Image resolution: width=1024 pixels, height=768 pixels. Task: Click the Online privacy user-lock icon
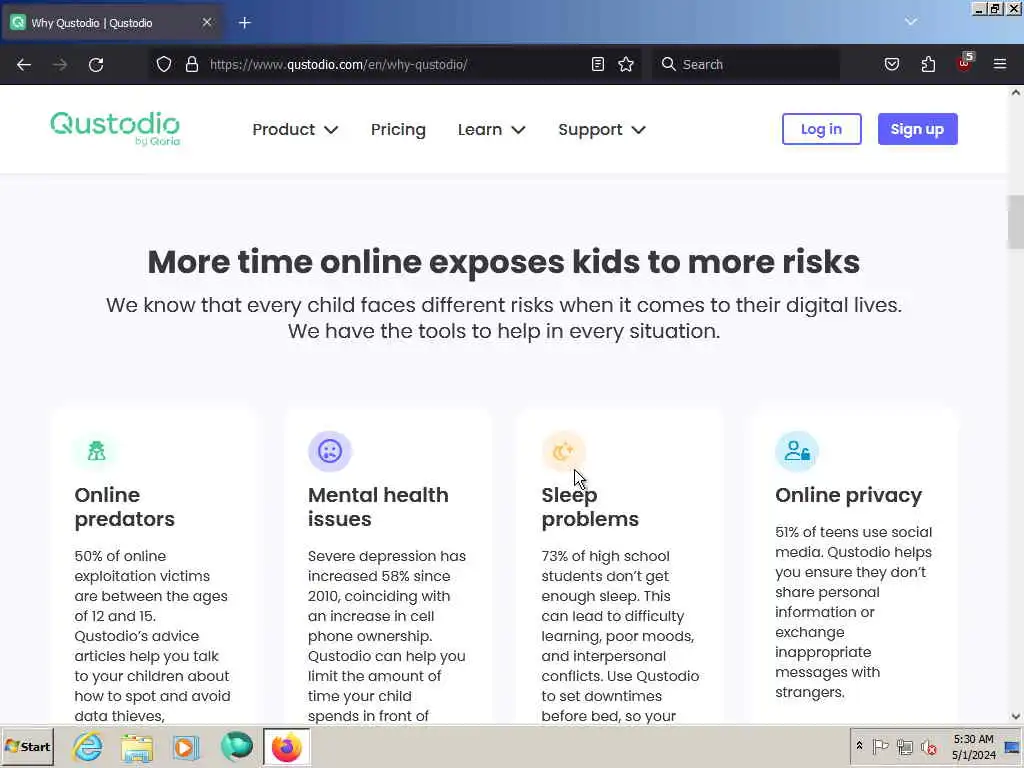(797, 451)
